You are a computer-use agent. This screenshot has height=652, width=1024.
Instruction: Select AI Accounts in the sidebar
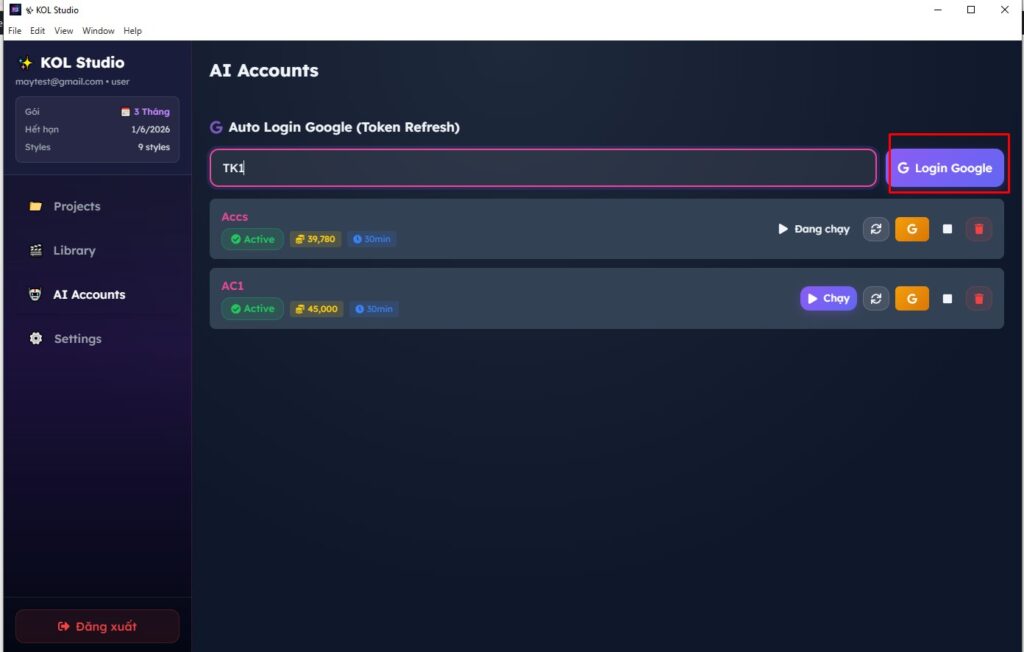pyautogui.click(x=88, y=294)
